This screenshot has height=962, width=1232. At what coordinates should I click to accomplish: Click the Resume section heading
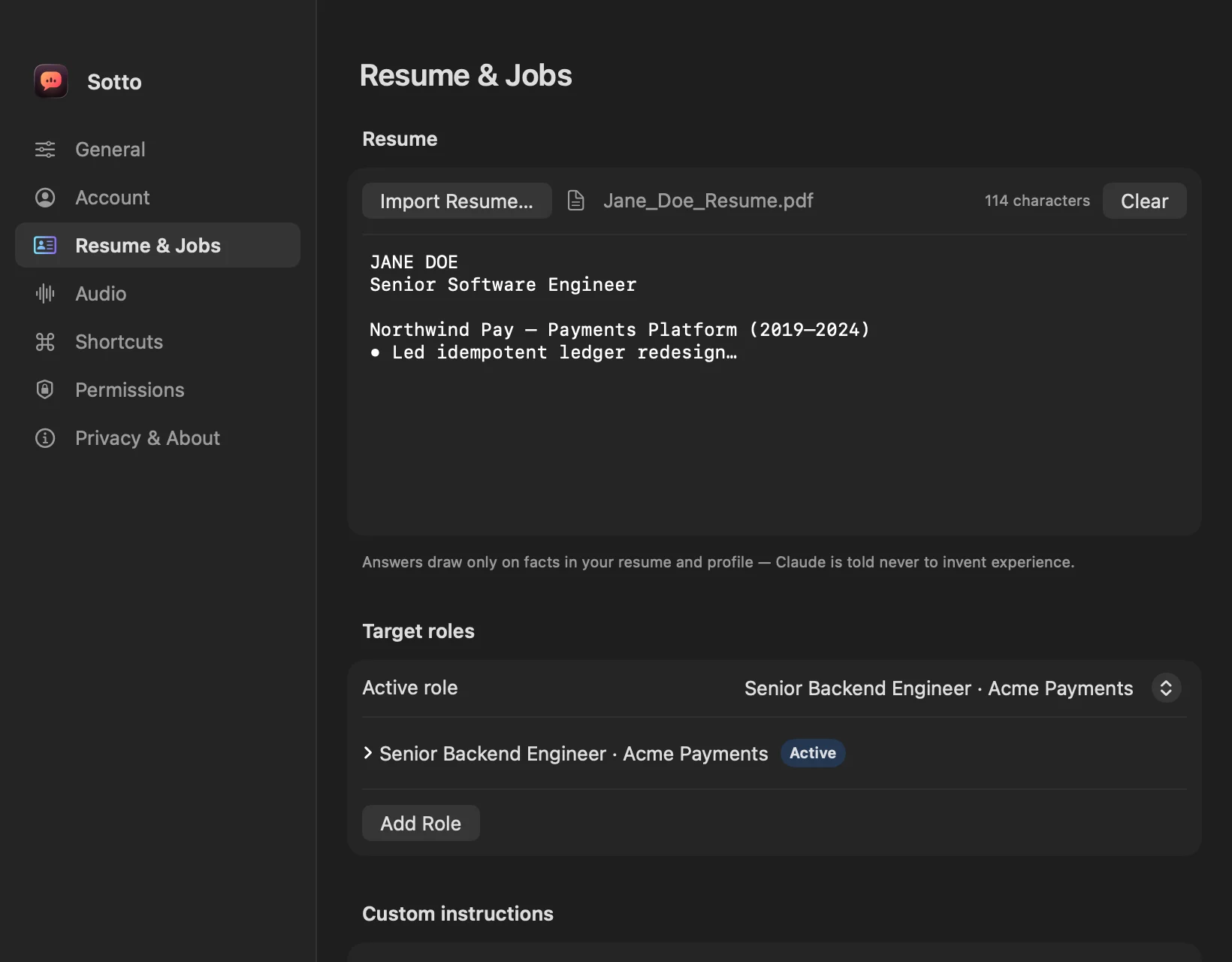[400, 139]
